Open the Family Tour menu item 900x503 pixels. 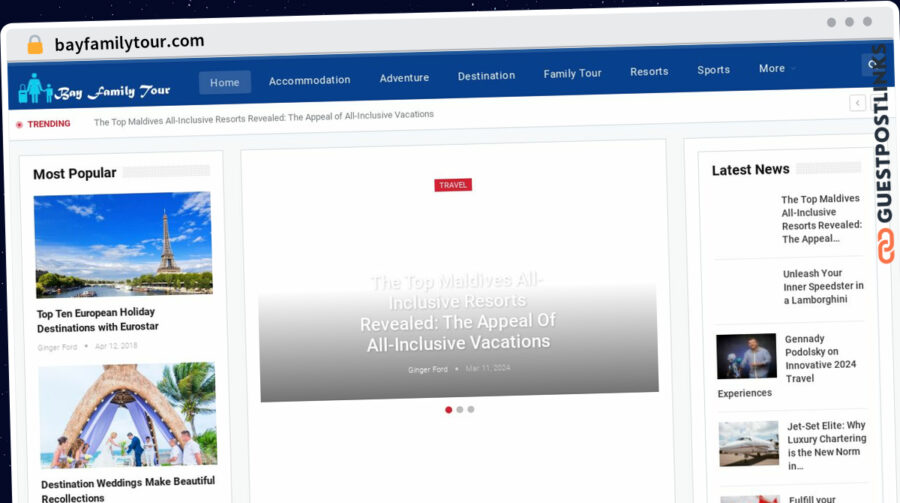point(572,73)
